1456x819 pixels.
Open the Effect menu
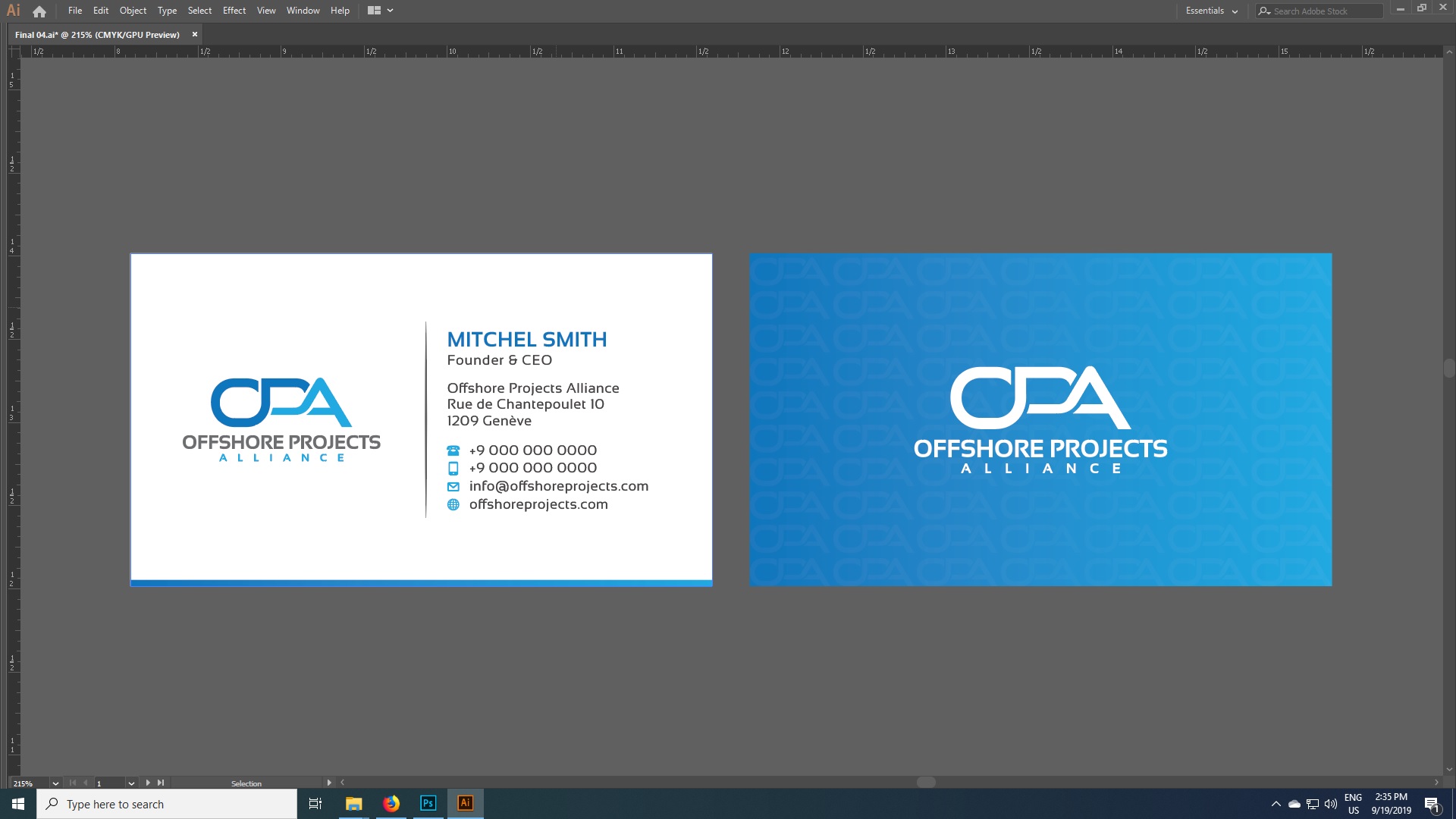[x=234, y=11]
